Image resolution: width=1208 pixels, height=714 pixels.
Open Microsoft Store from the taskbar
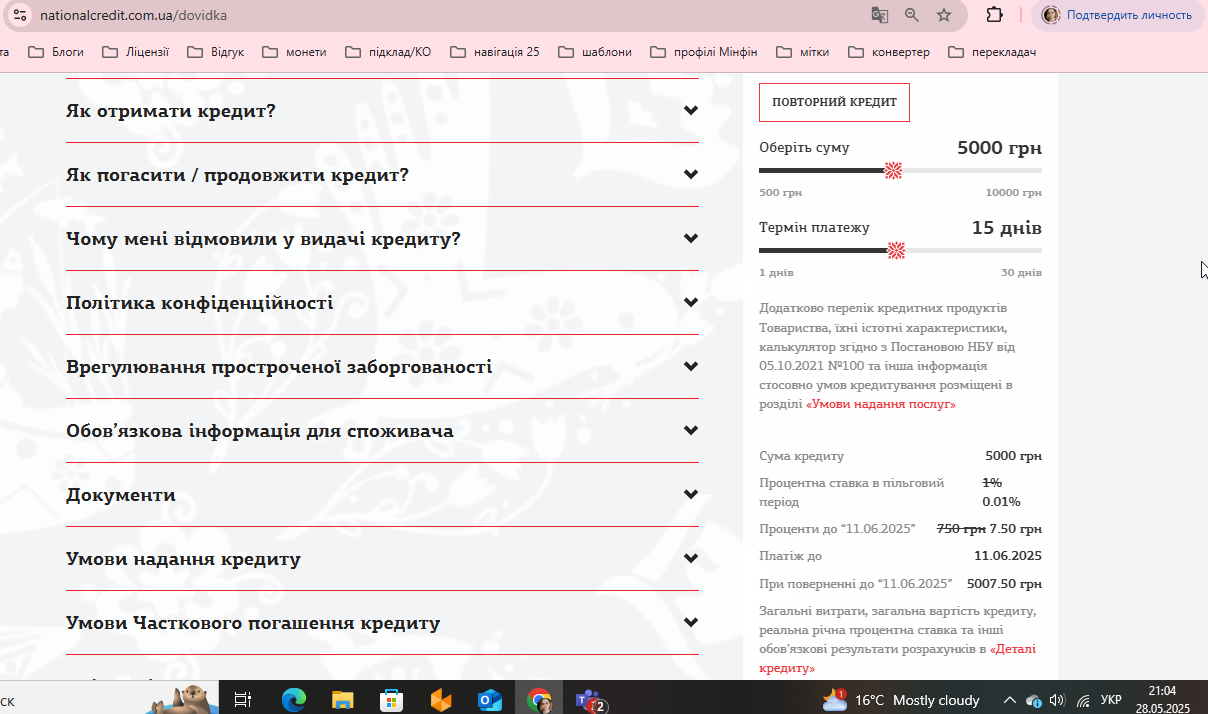pyautogui.click(x=392, y=700)
